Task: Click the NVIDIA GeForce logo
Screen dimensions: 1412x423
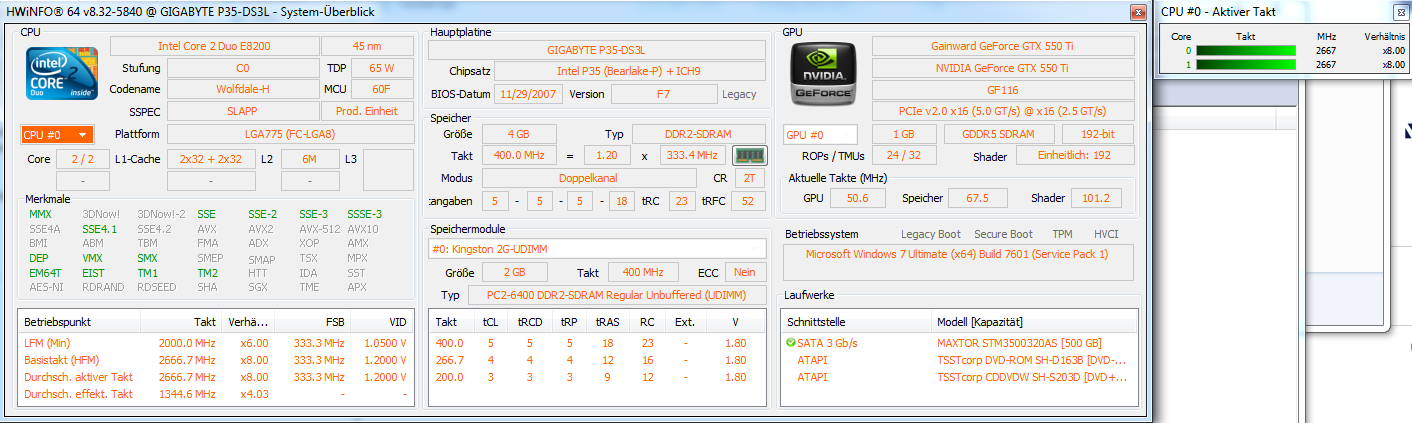Action: (824, 72)
